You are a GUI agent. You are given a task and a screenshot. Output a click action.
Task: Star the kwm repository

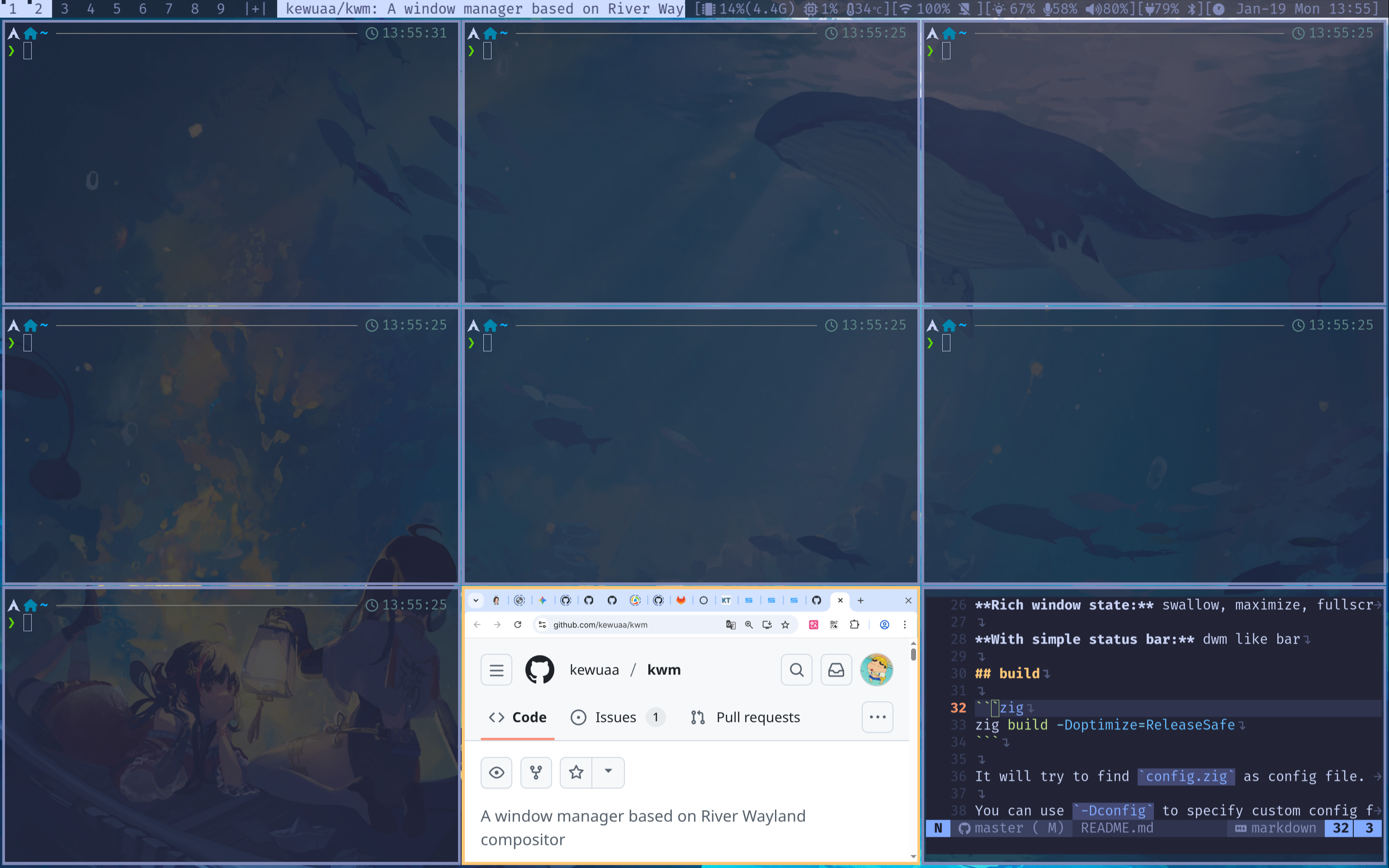point(576,772)
